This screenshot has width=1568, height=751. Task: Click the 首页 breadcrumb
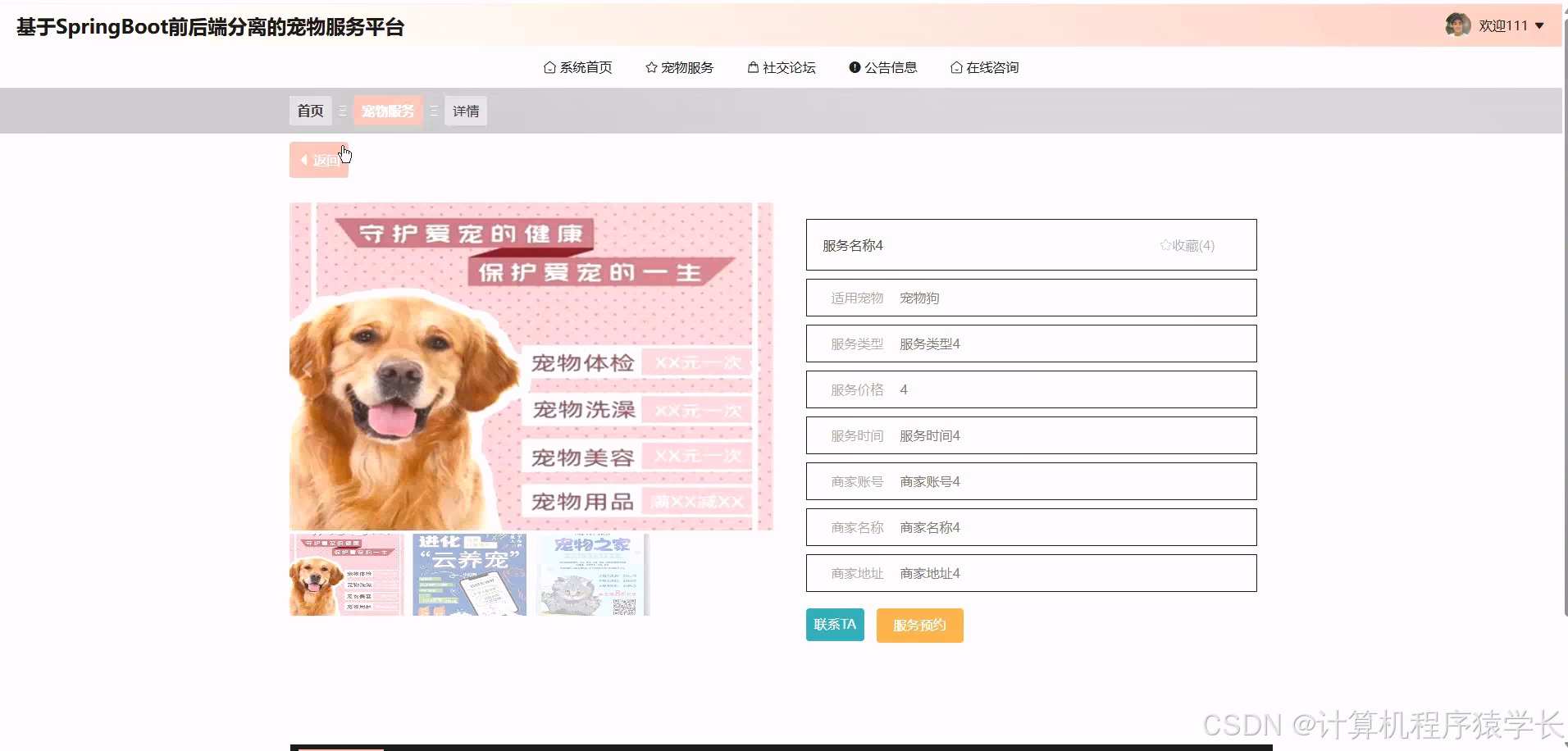click(x=310, y=111)
